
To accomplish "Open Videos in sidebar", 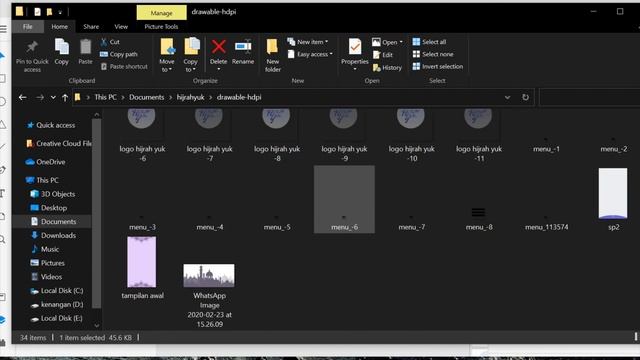I will [x=47, y=277].
